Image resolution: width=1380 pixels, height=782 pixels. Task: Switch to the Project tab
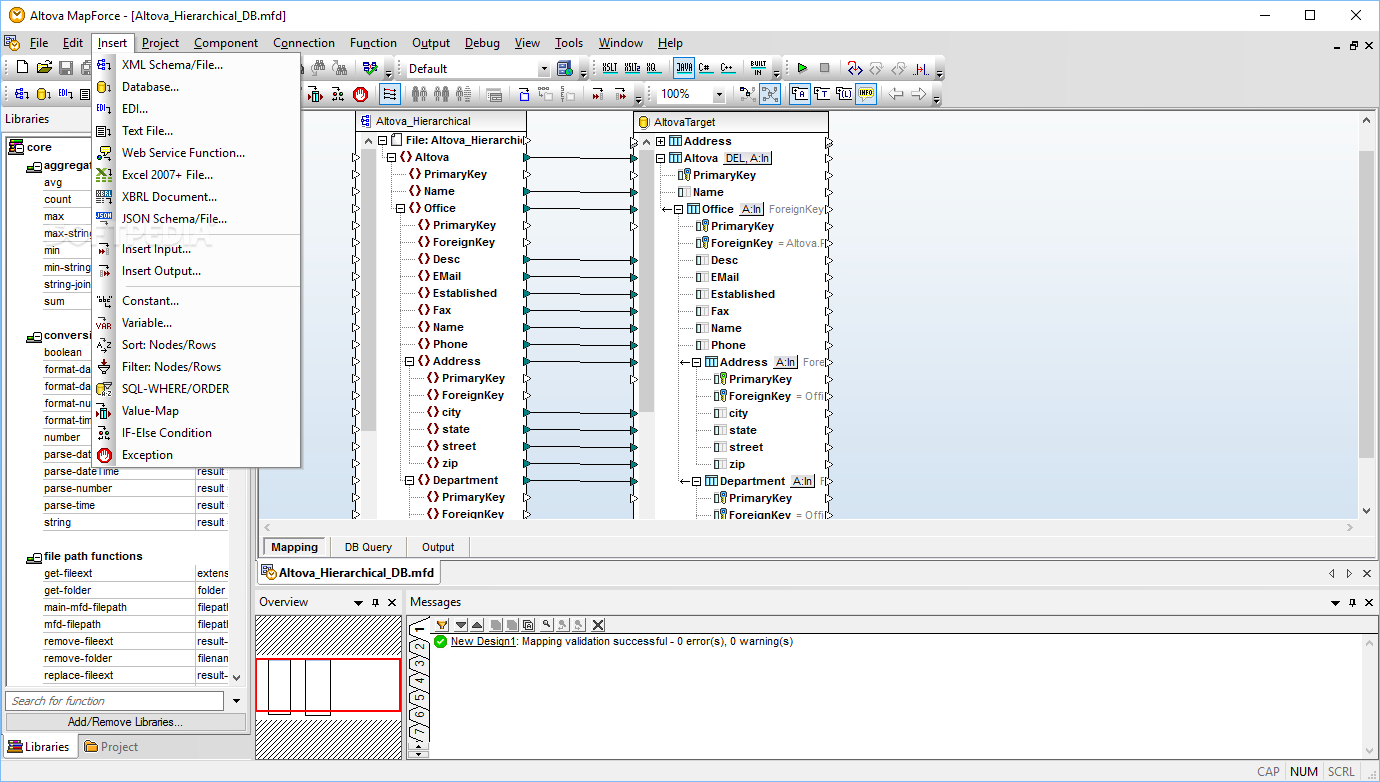[111, 747]
